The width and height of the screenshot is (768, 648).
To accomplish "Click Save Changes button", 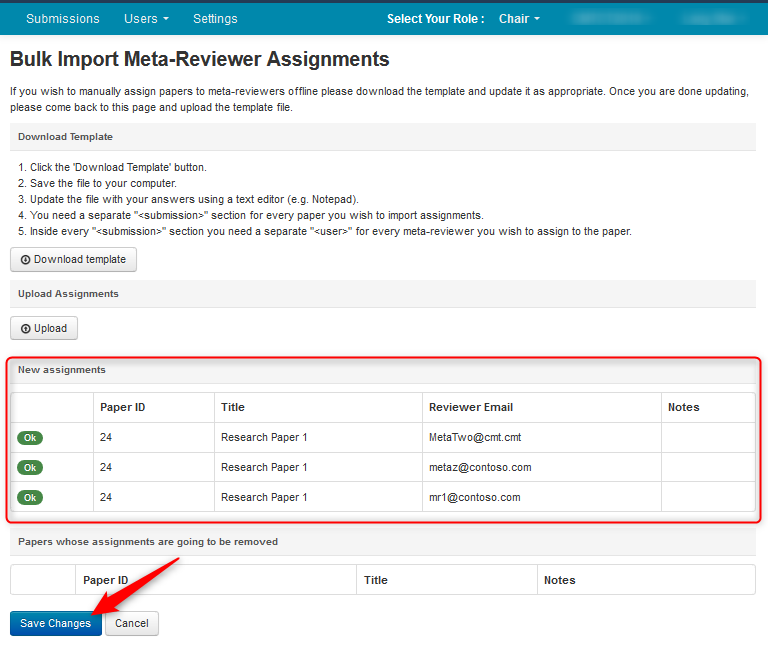I will (56, 623).
